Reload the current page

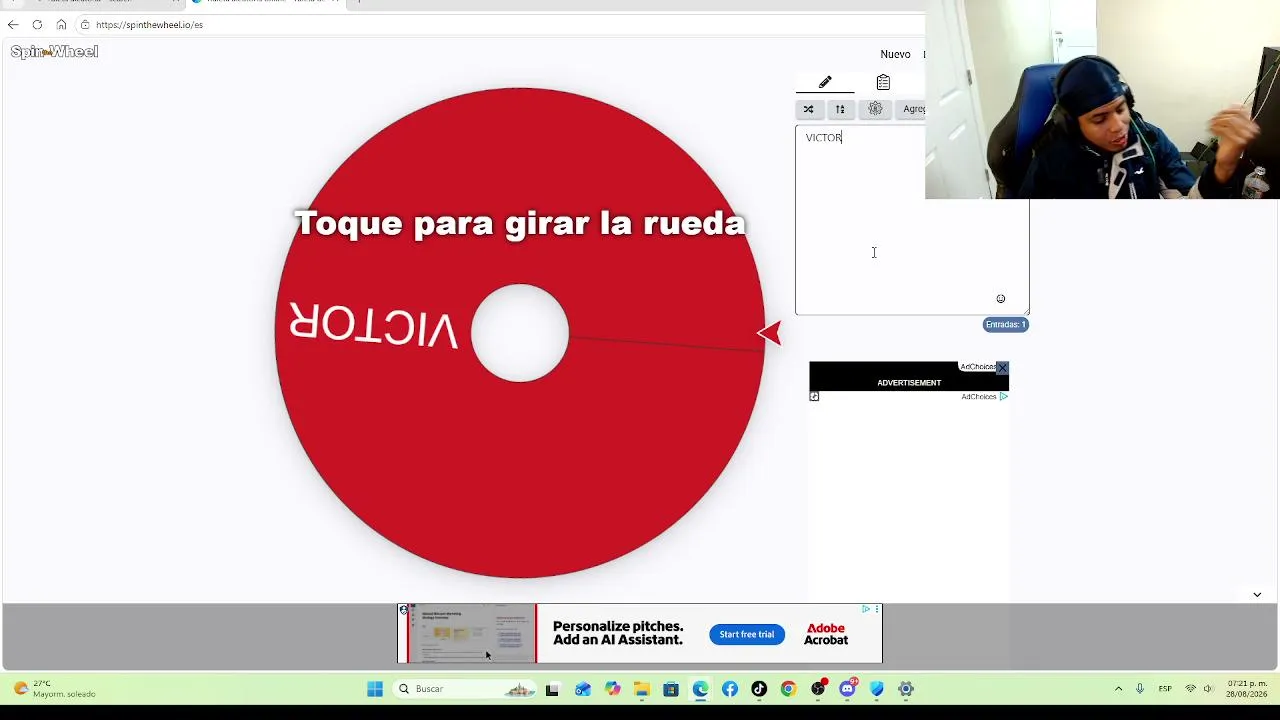click(x=37, y=24)
